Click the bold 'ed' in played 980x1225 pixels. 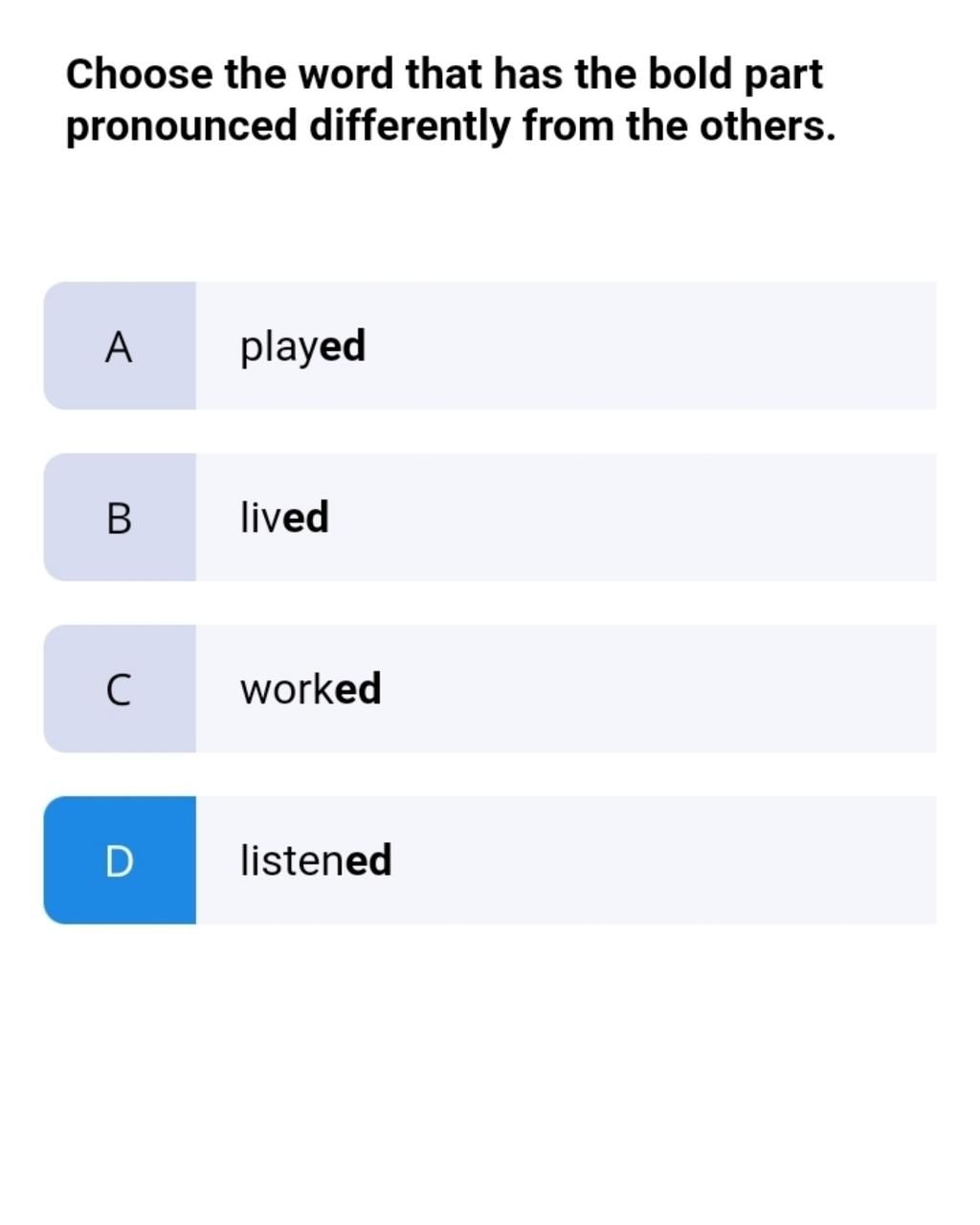(x=343, y=345)
